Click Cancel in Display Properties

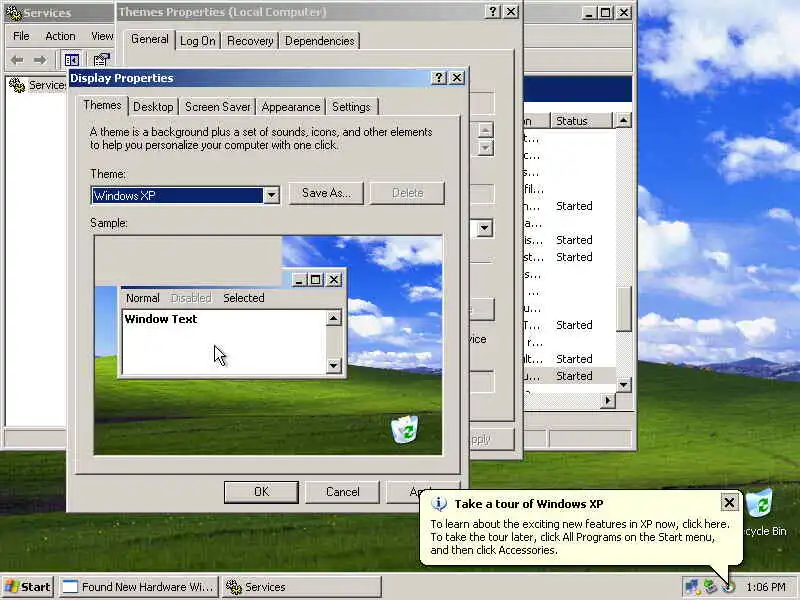click(342, 492)
